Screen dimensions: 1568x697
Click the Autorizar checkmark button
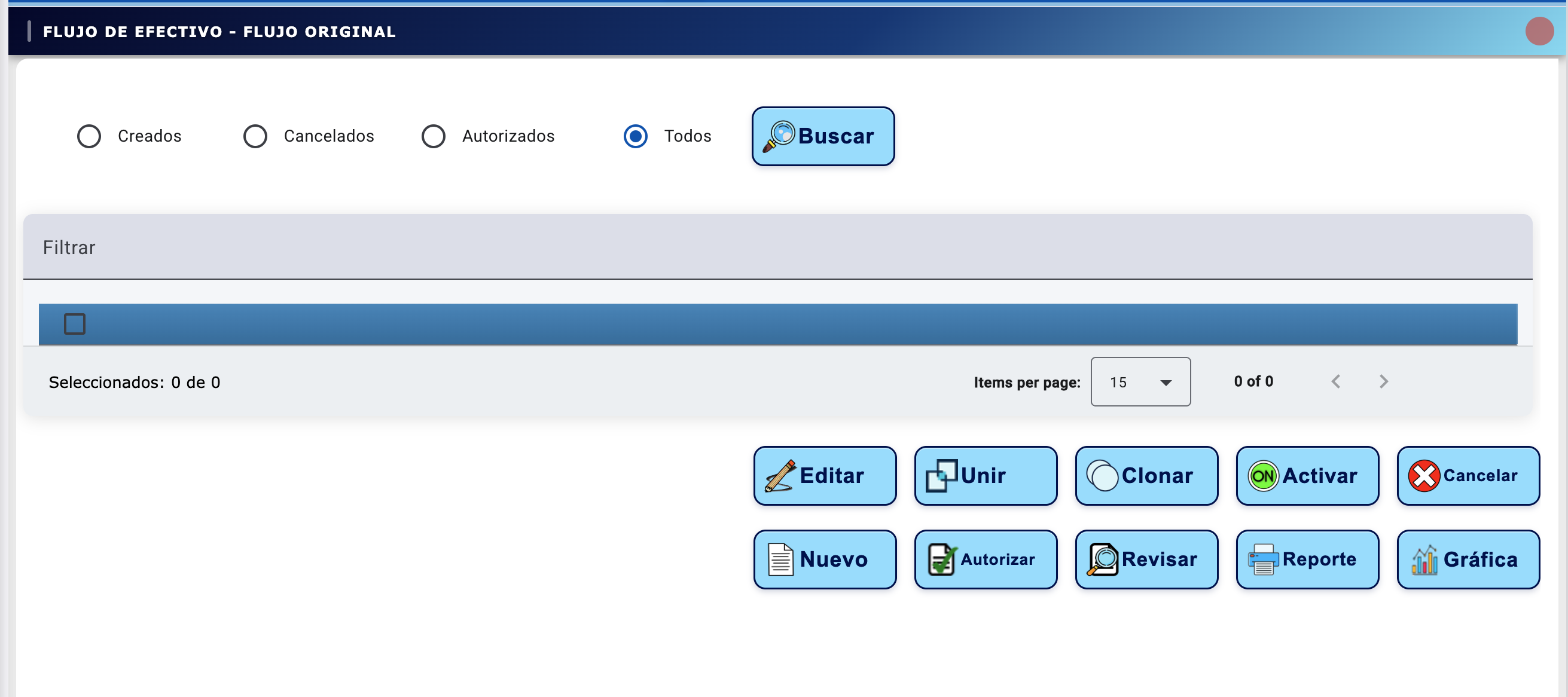pos(985,559)
